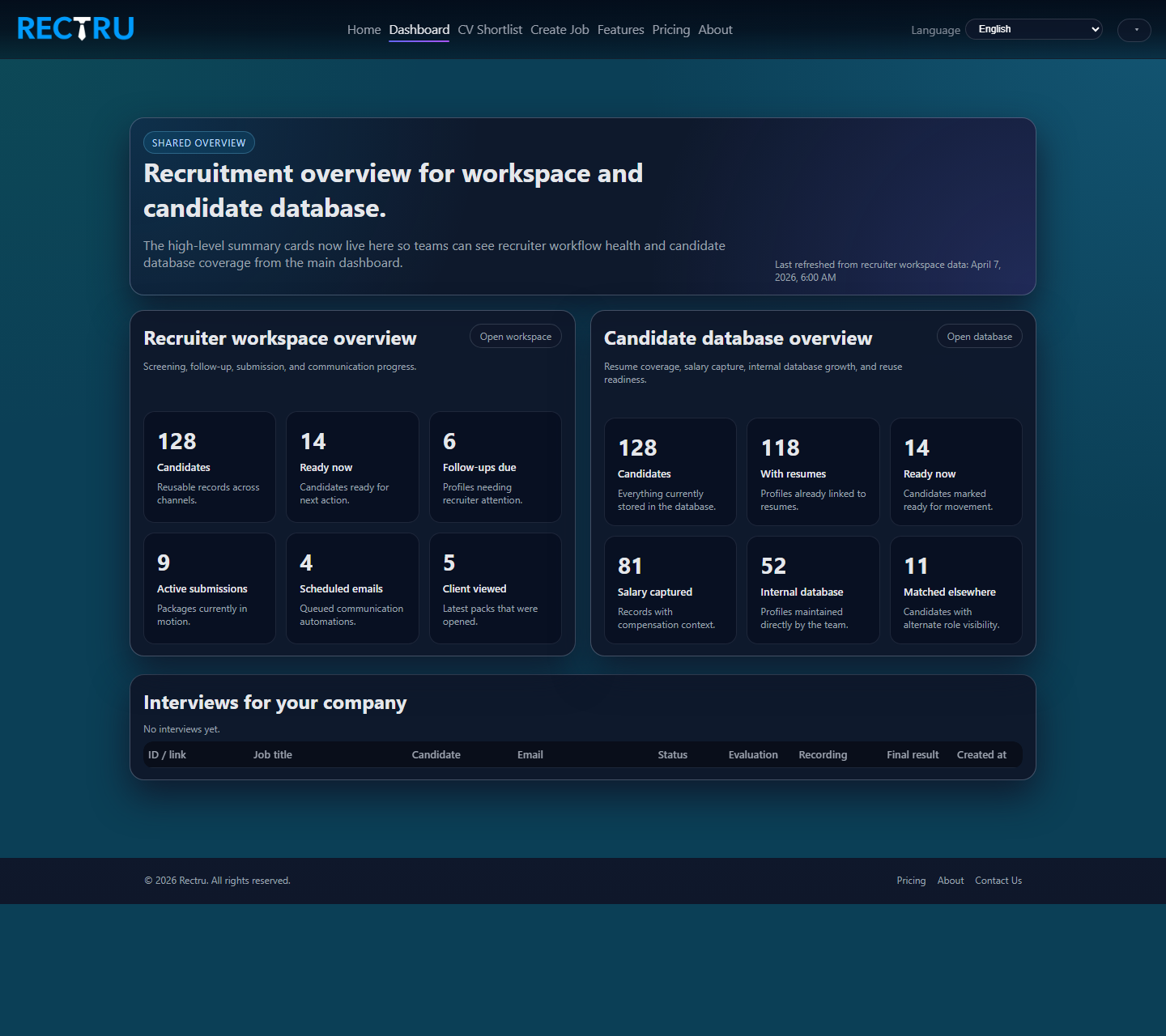Select the Pricing nav item
The height and width of the screenshot is (1036, 1166).
(670, 29)
